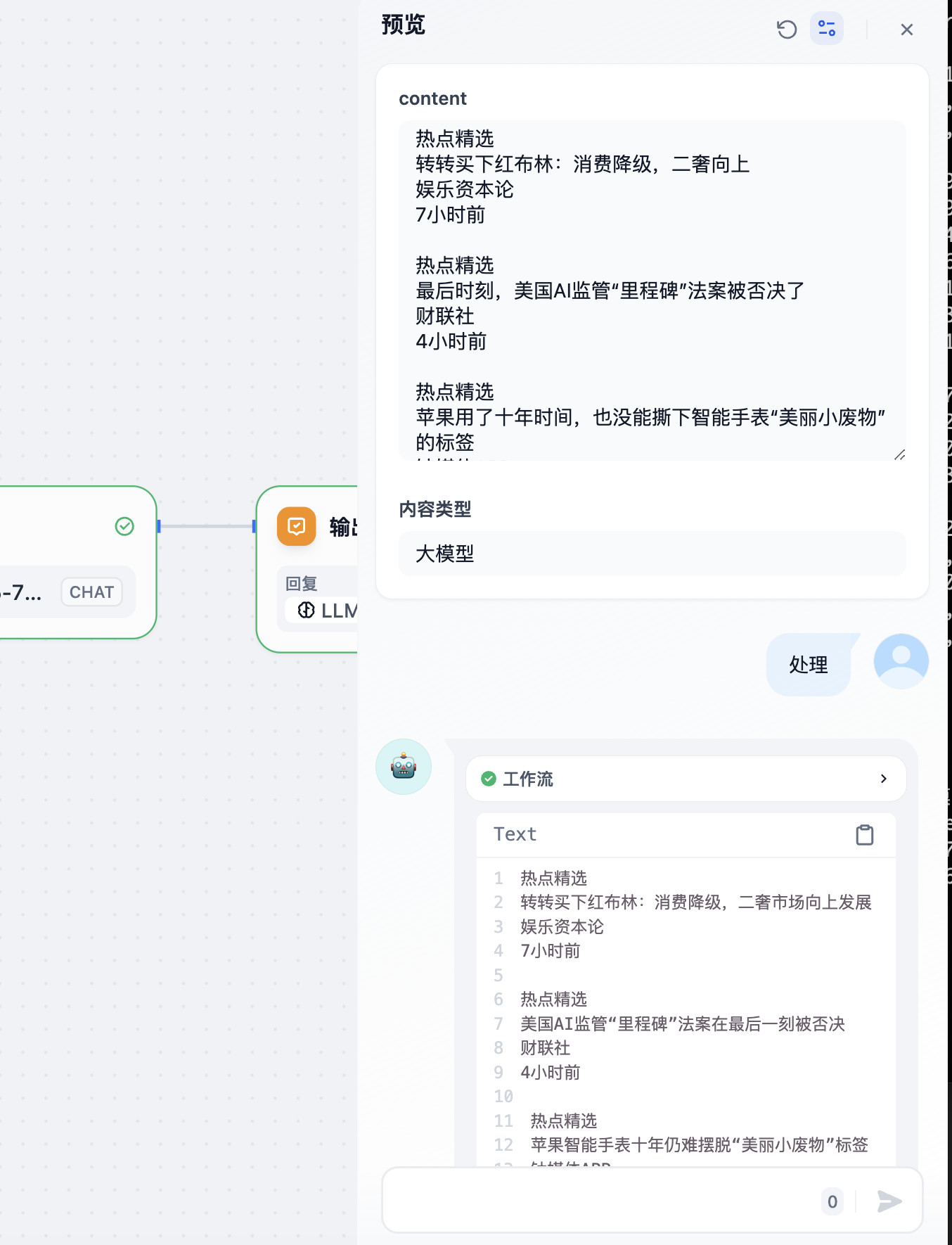Click the connector line between nodes
The image size is (952, 1245).
click(207, 526)
